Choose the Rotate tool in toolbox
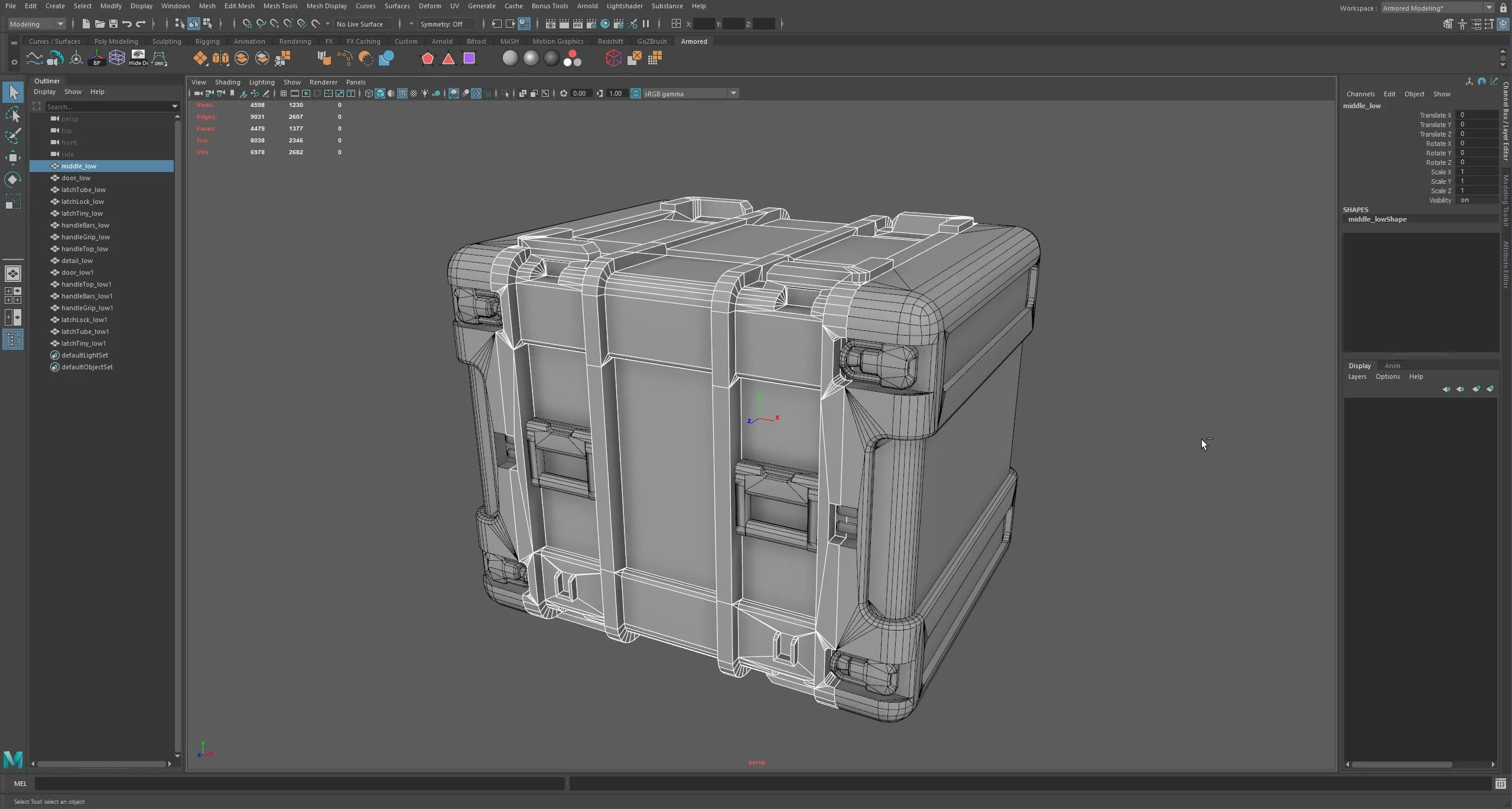 pyautogui.click(x=14, y=179)
